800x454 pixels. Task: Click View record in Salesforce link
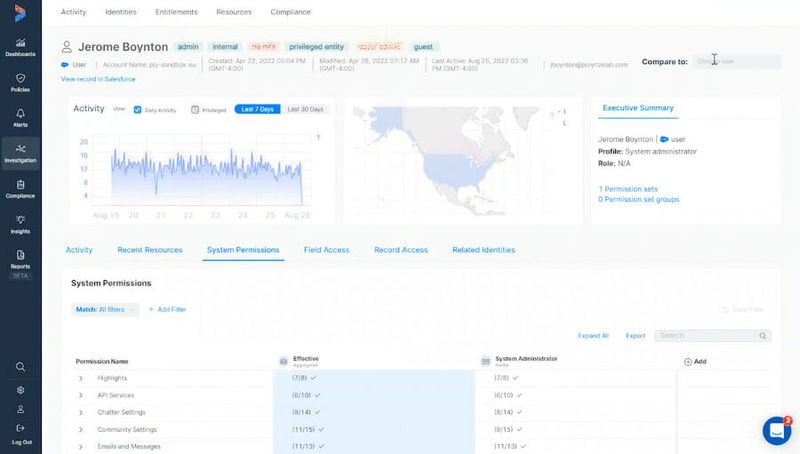[x=97, y=78]
